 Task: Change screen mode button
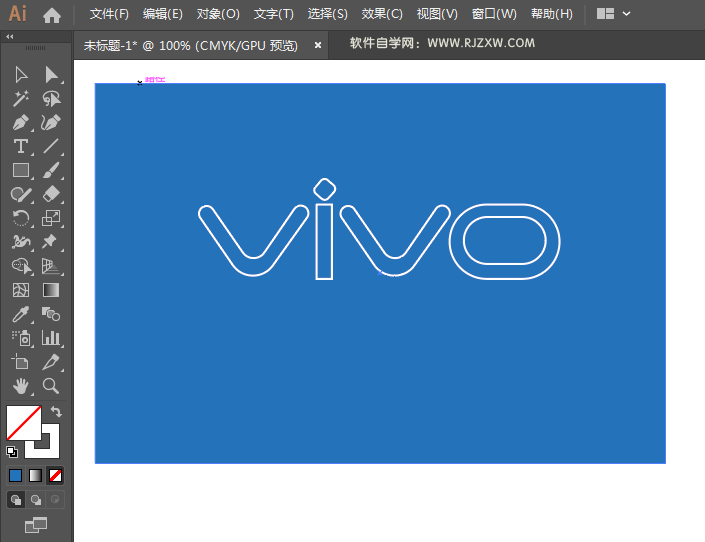pos(36,525)
